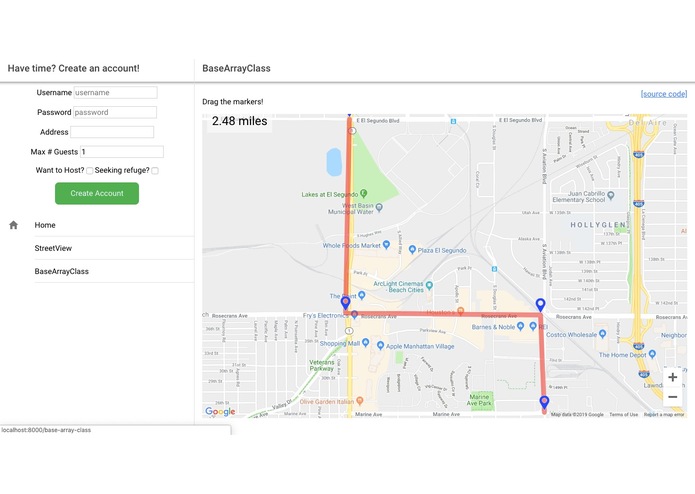Open West Basin Municipal Water pin
This screenshot has height=494, width=695.
click(x=379, y=207)
